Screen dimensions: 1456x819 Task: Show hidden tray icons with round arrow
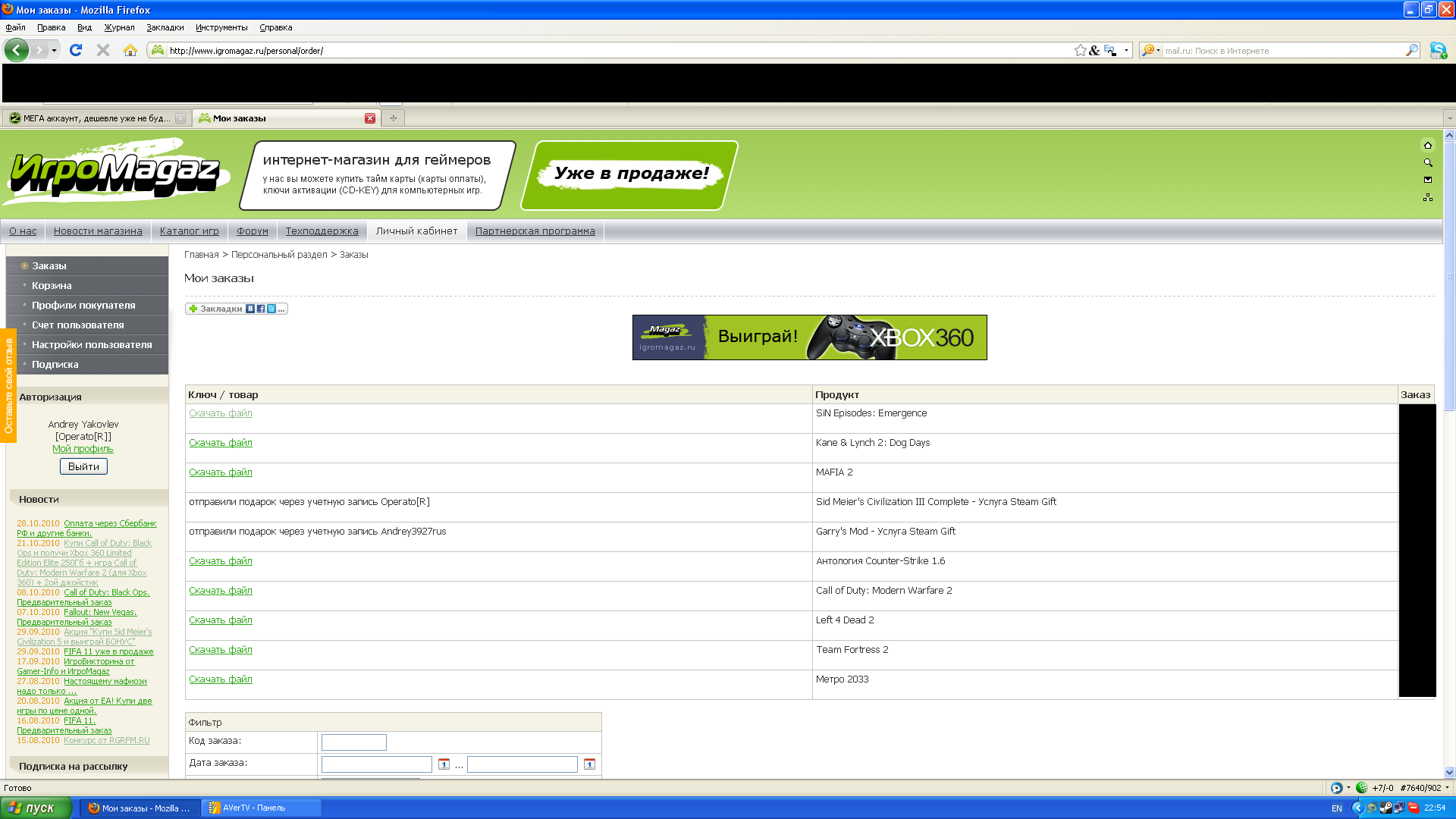point(1358,808)
